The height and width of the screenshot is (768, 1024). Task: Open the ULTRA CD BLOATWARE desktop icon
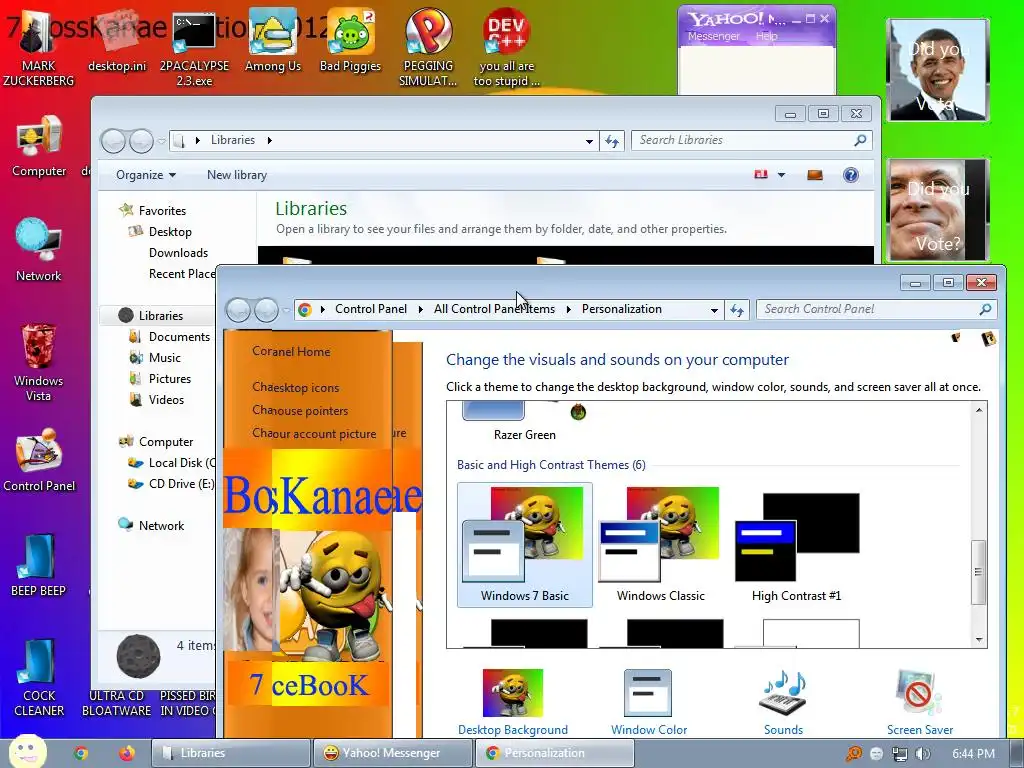(116, 703)
